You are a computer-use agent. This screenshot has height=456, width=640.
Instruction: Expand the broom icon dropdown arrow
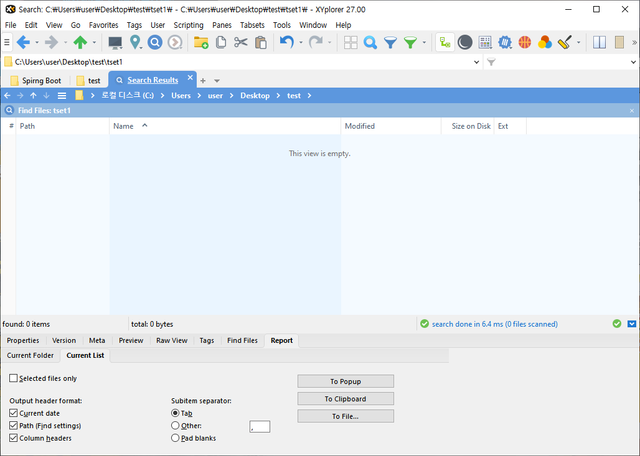(x=578, y=42)
